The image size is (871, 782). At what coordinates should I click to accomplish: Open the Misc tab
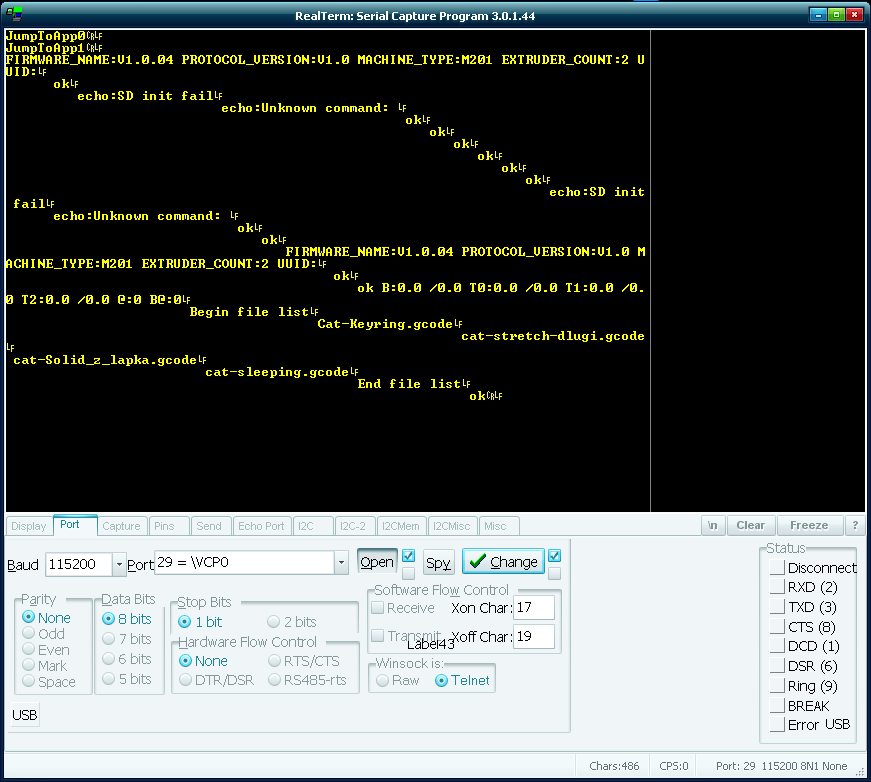[x=499, y=526]
